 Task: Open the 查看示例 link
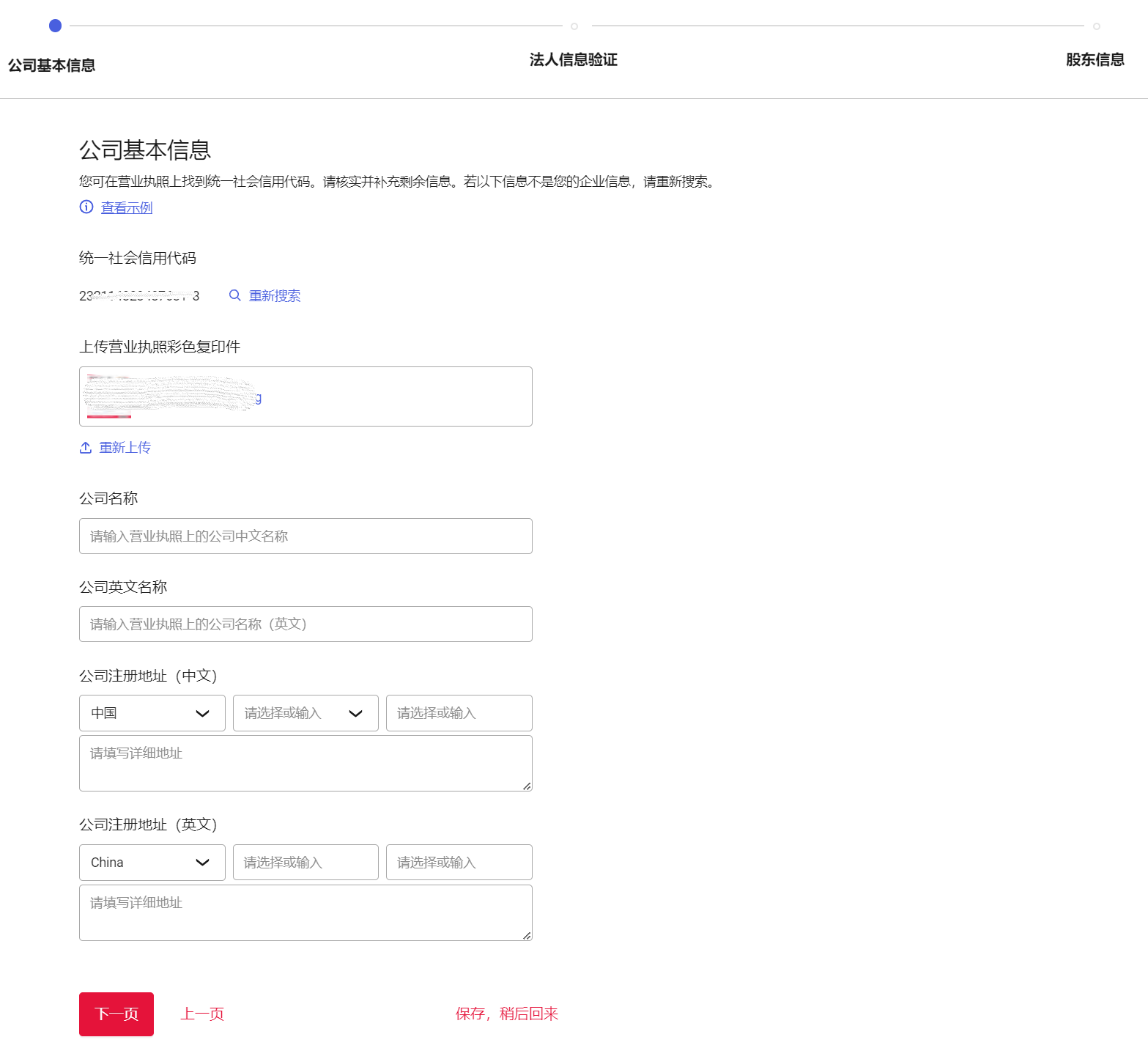point(127,207)
